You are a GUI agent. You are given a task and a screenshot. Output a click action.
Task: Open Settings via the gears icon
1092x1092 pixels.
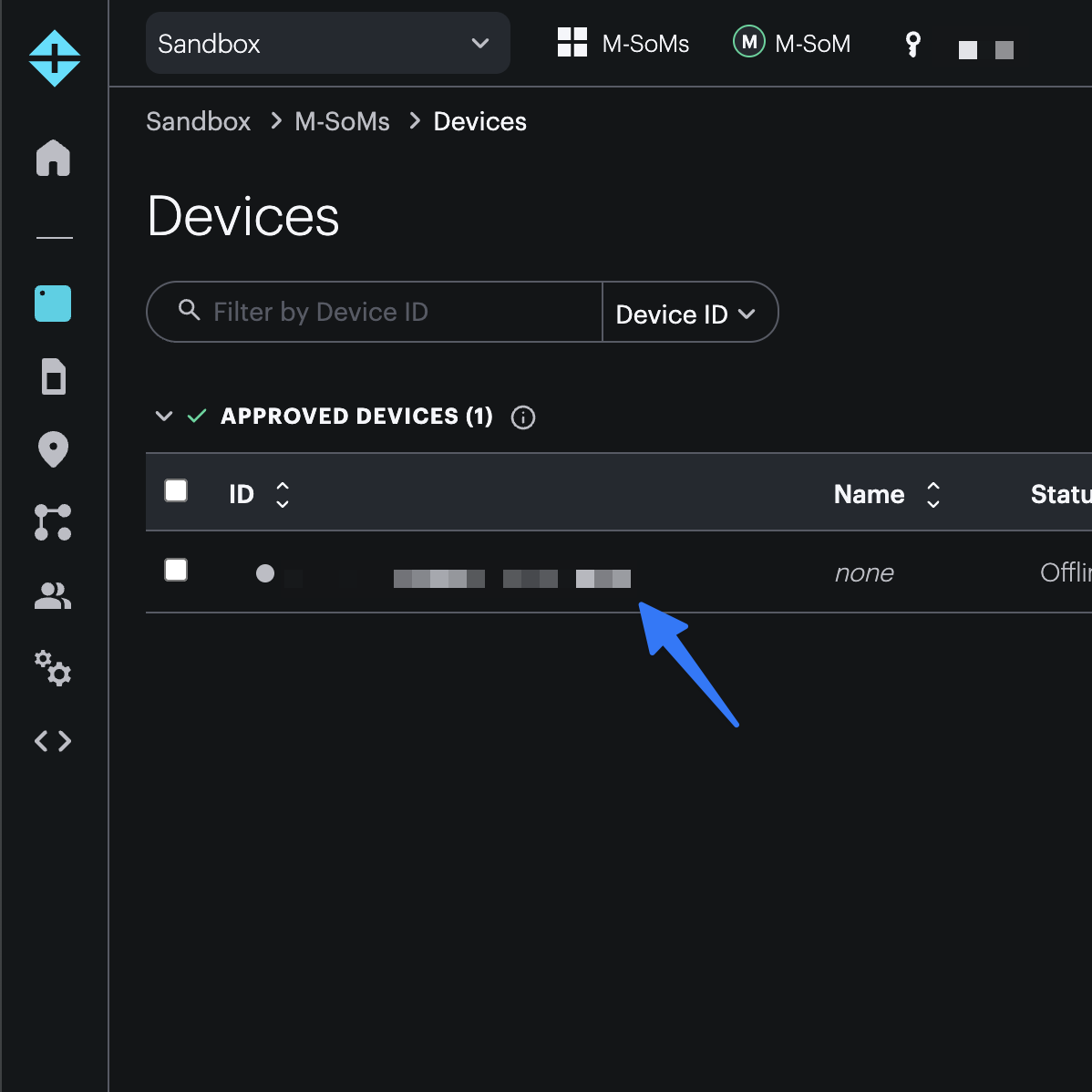53,669
